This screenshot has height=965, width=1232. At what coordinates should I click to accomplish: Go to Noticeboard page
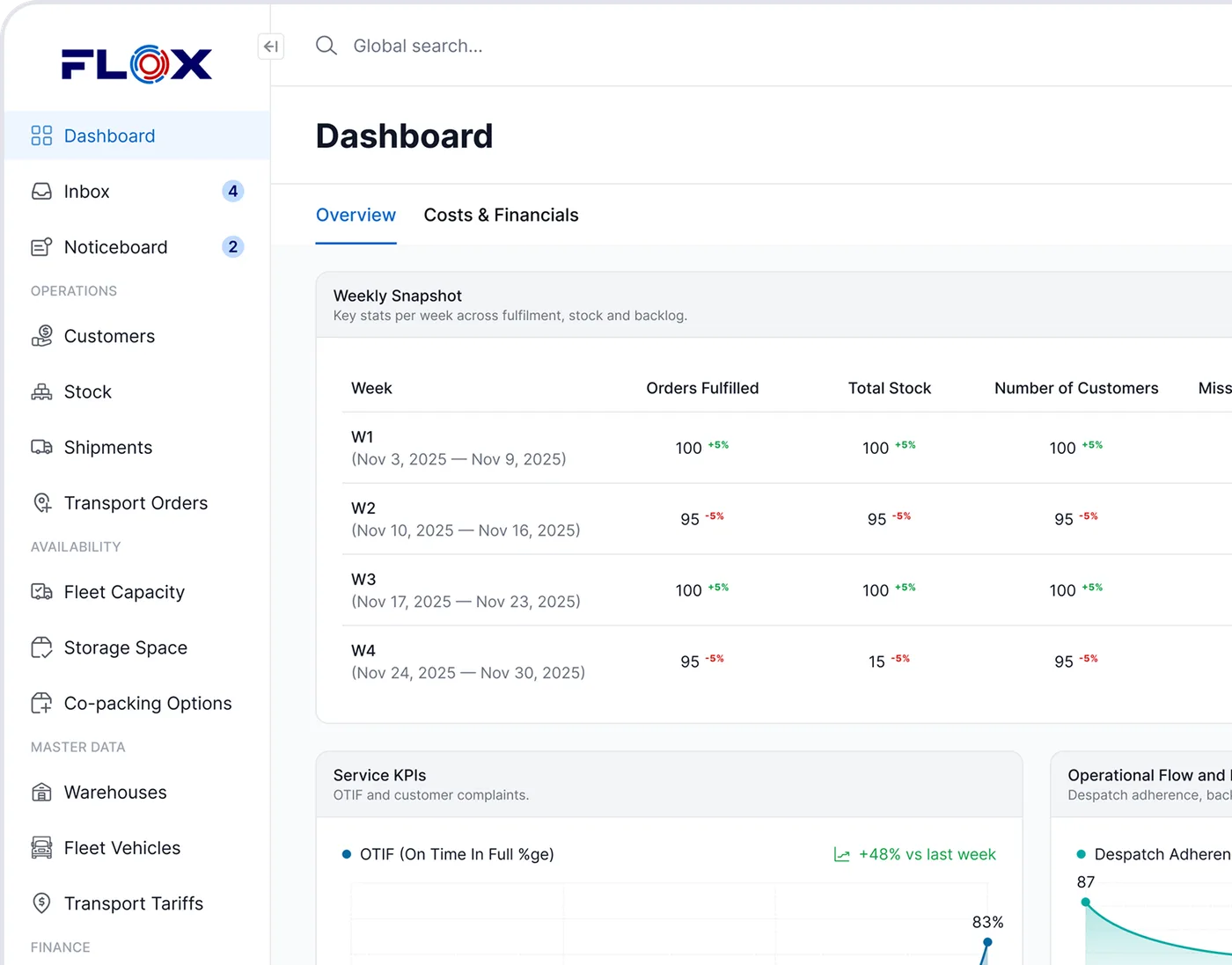[x=136, y=247]
